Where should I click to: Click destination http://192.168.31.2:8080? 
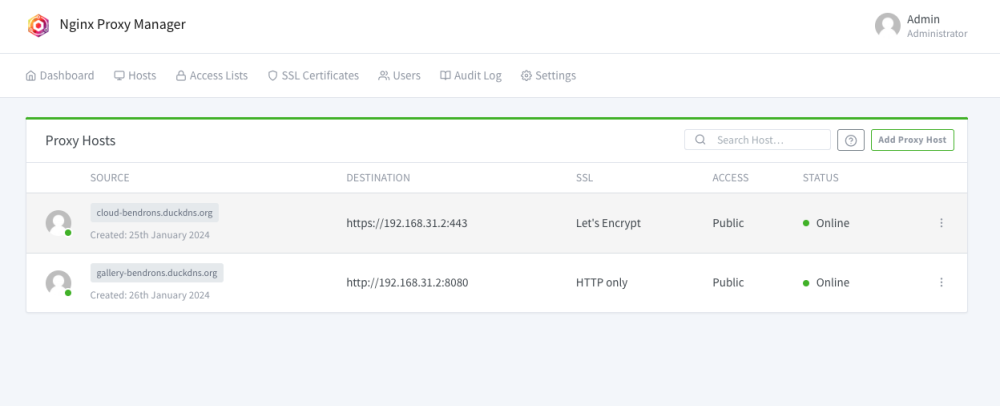click(x=407, y=282)
